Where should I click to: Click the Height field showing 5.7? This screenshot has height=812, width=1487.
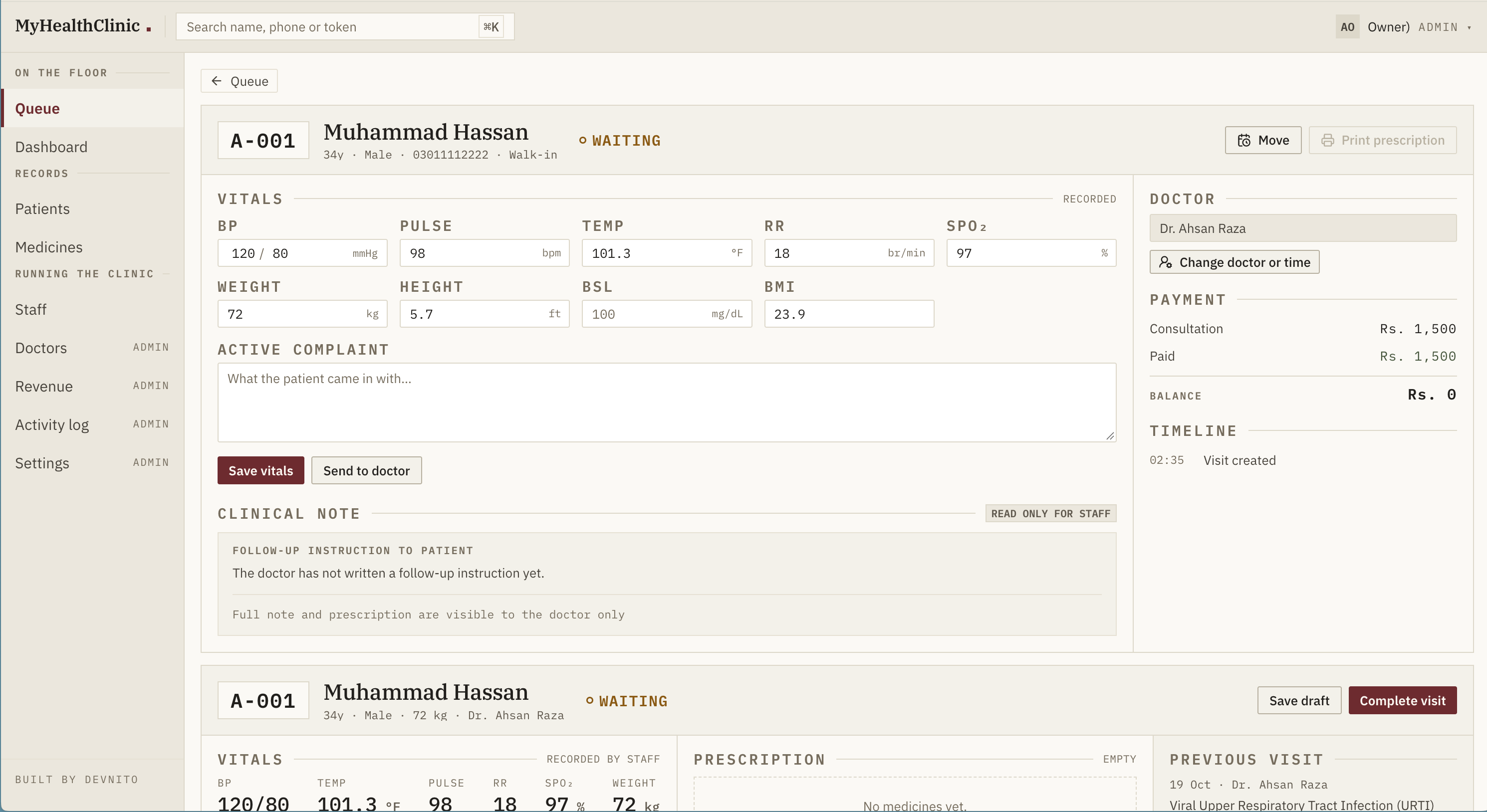click(x=485, y=313)
